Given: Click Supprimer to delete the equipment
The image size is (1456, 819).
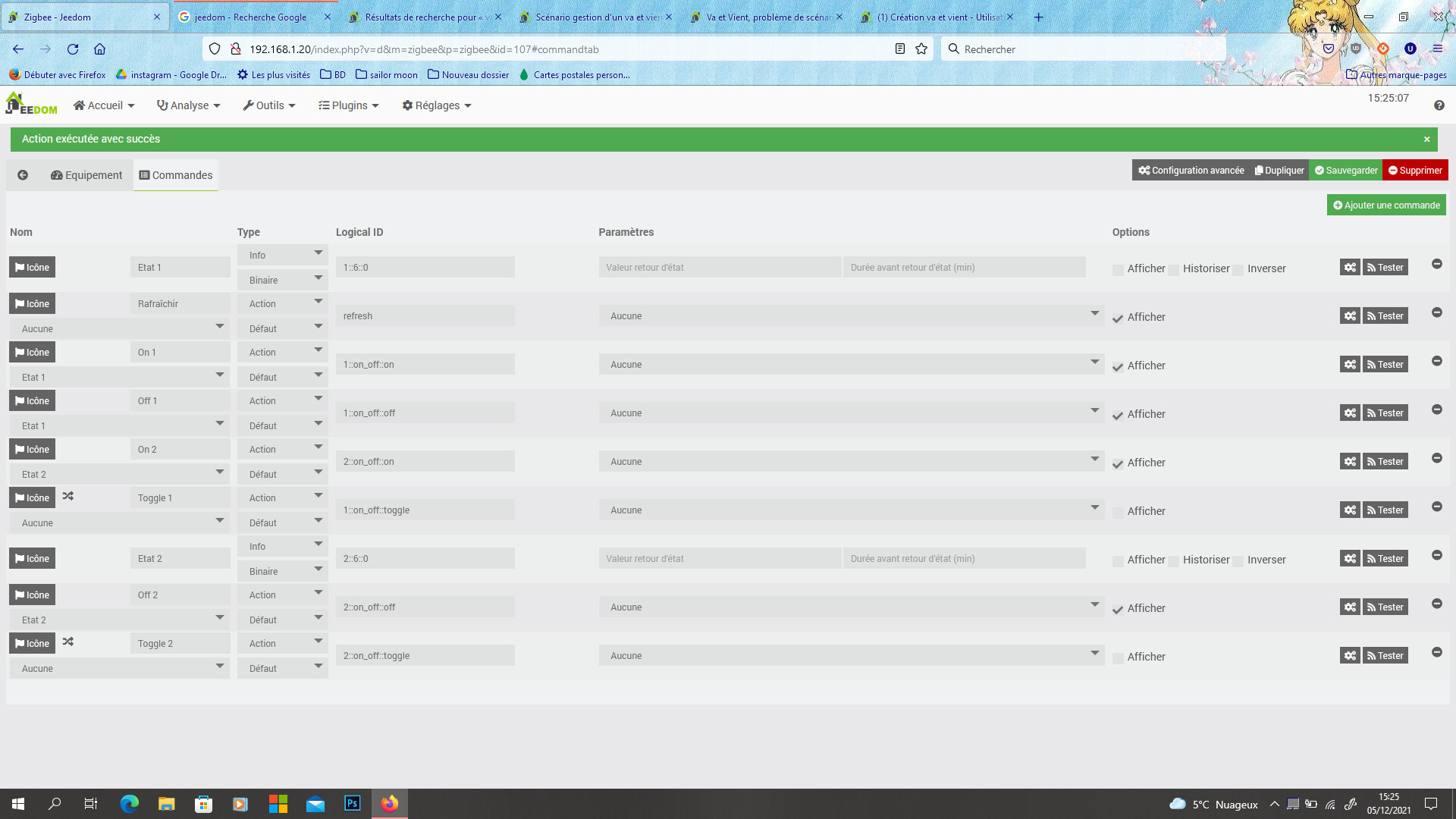Looking at the screenshot, I should click(x=1415, y=170).
